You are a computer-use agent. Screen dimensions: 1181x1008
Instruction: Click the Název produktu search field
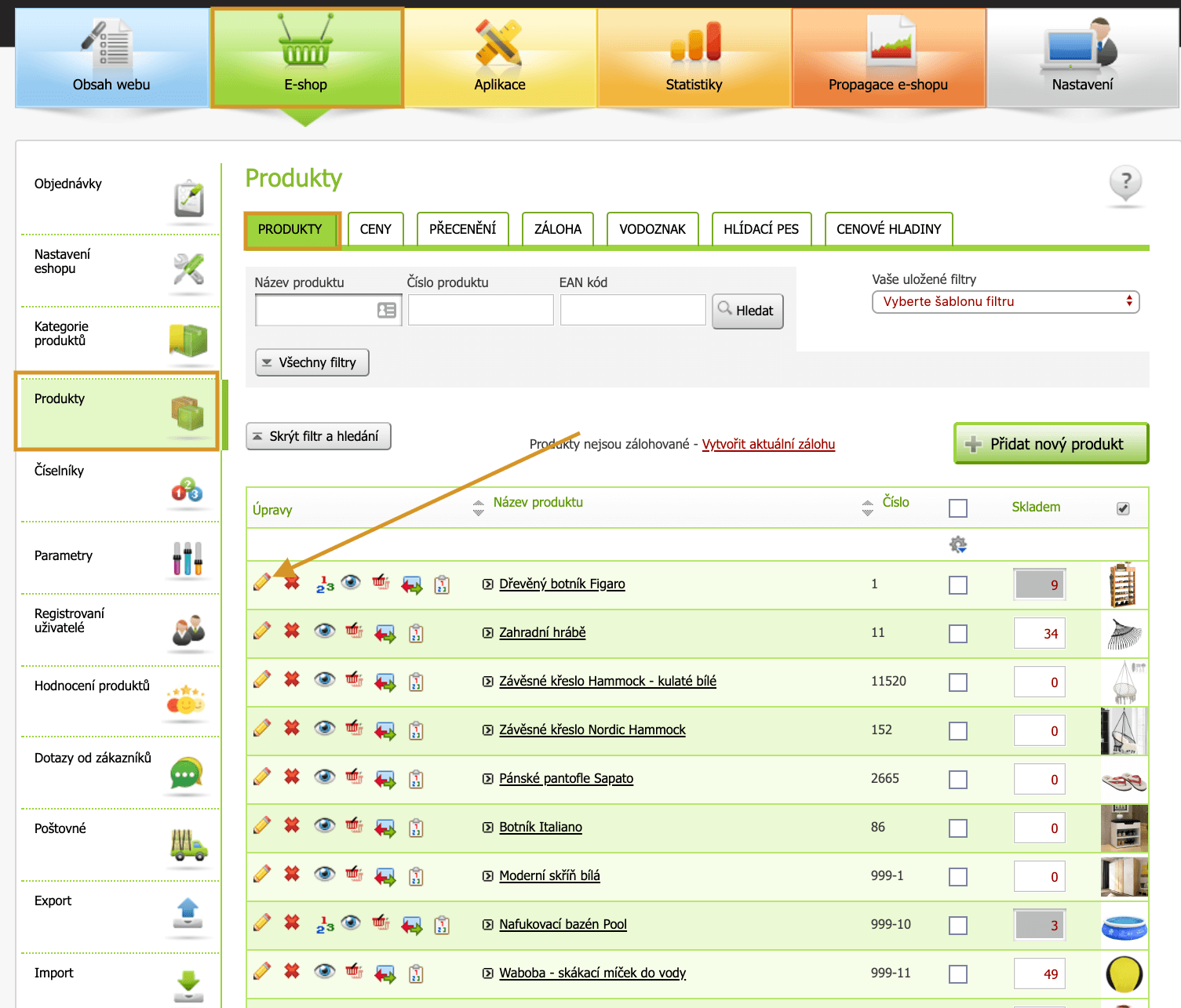[x=316, y=311]
